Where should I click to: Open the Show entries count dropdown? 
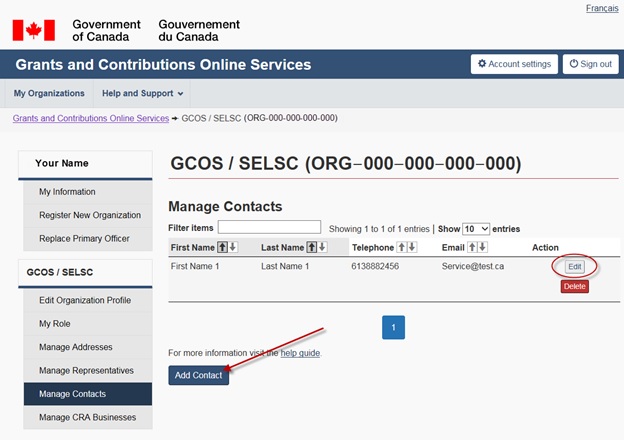coord(476,229)
